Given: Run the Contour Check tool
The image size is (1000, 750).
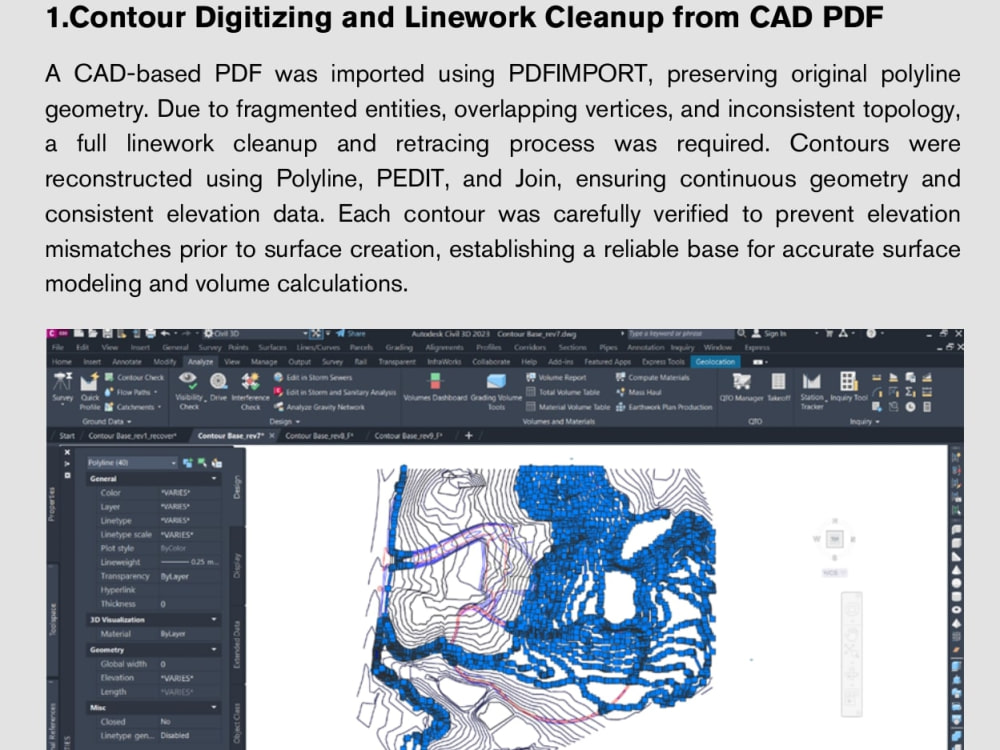Looking at the screenshot, I should pos(135,378).
